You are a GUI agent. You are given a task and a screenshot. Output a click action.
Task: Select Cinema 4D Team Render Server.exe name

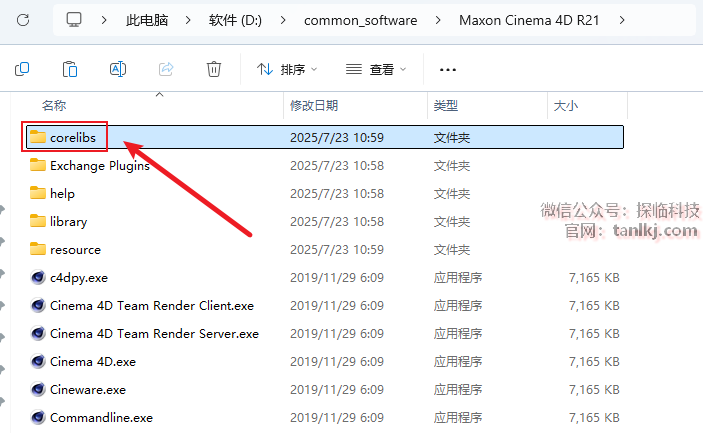[x=154, y=333]
